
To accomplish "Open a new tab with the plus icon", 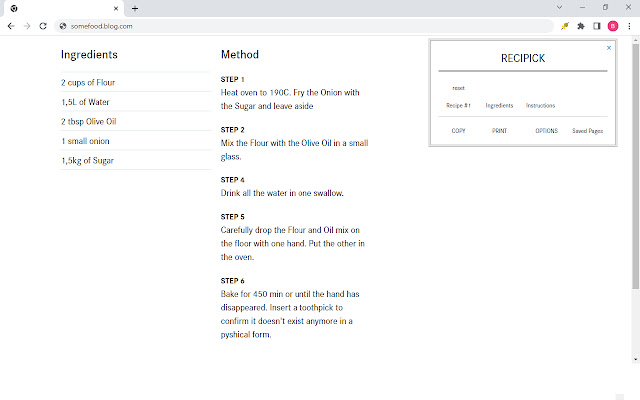I will (x=135, y=8).
